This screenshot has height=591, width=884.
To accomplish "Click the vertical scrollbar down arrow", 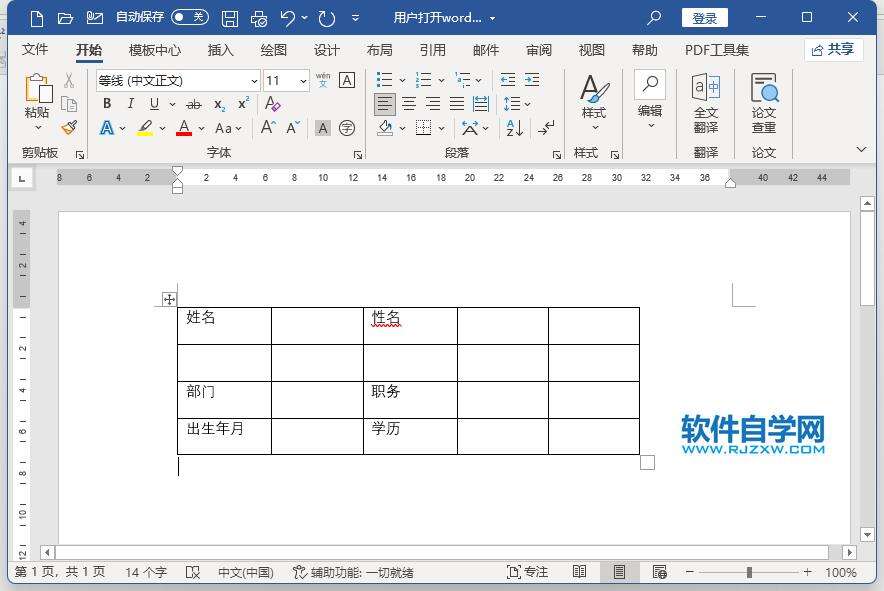I will coord(868,534).
